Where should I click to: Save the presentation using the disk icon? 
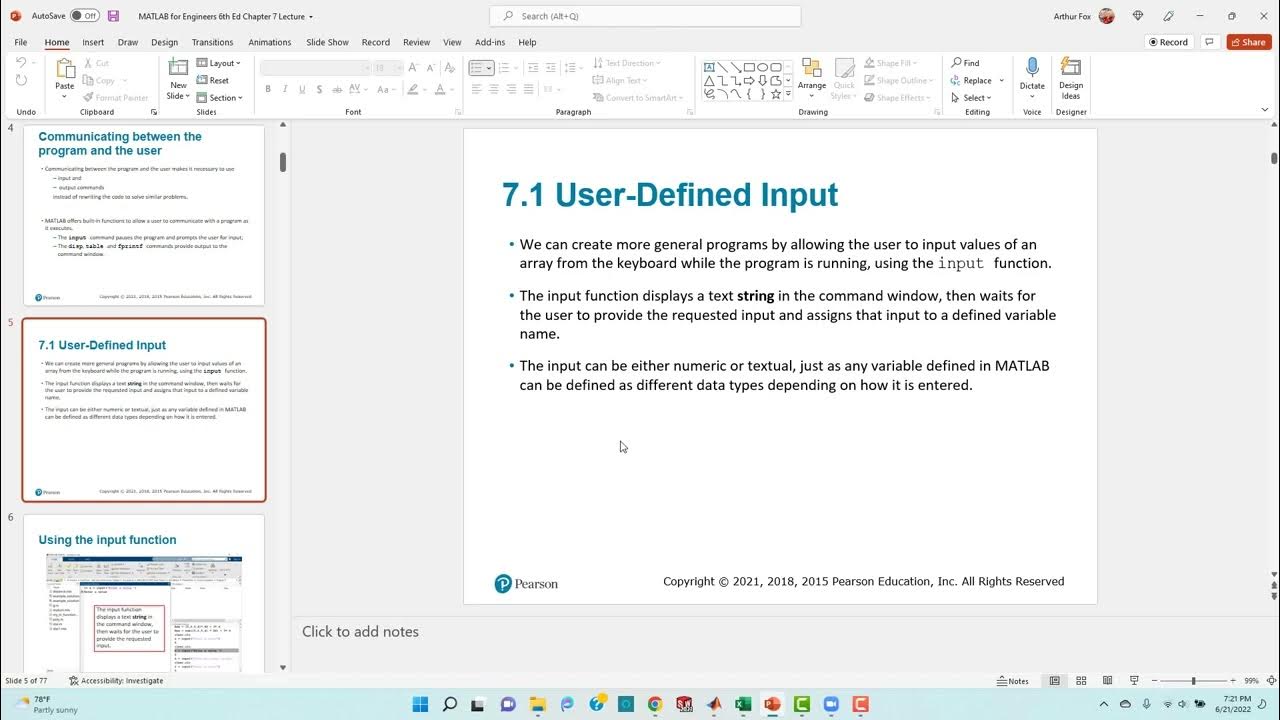113,16
